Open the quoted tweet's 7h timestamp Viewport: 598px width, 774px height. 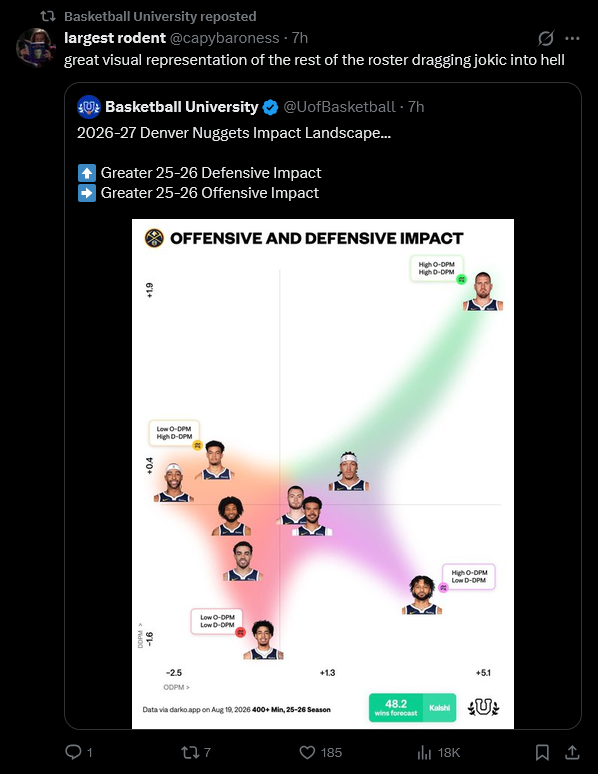416,107
